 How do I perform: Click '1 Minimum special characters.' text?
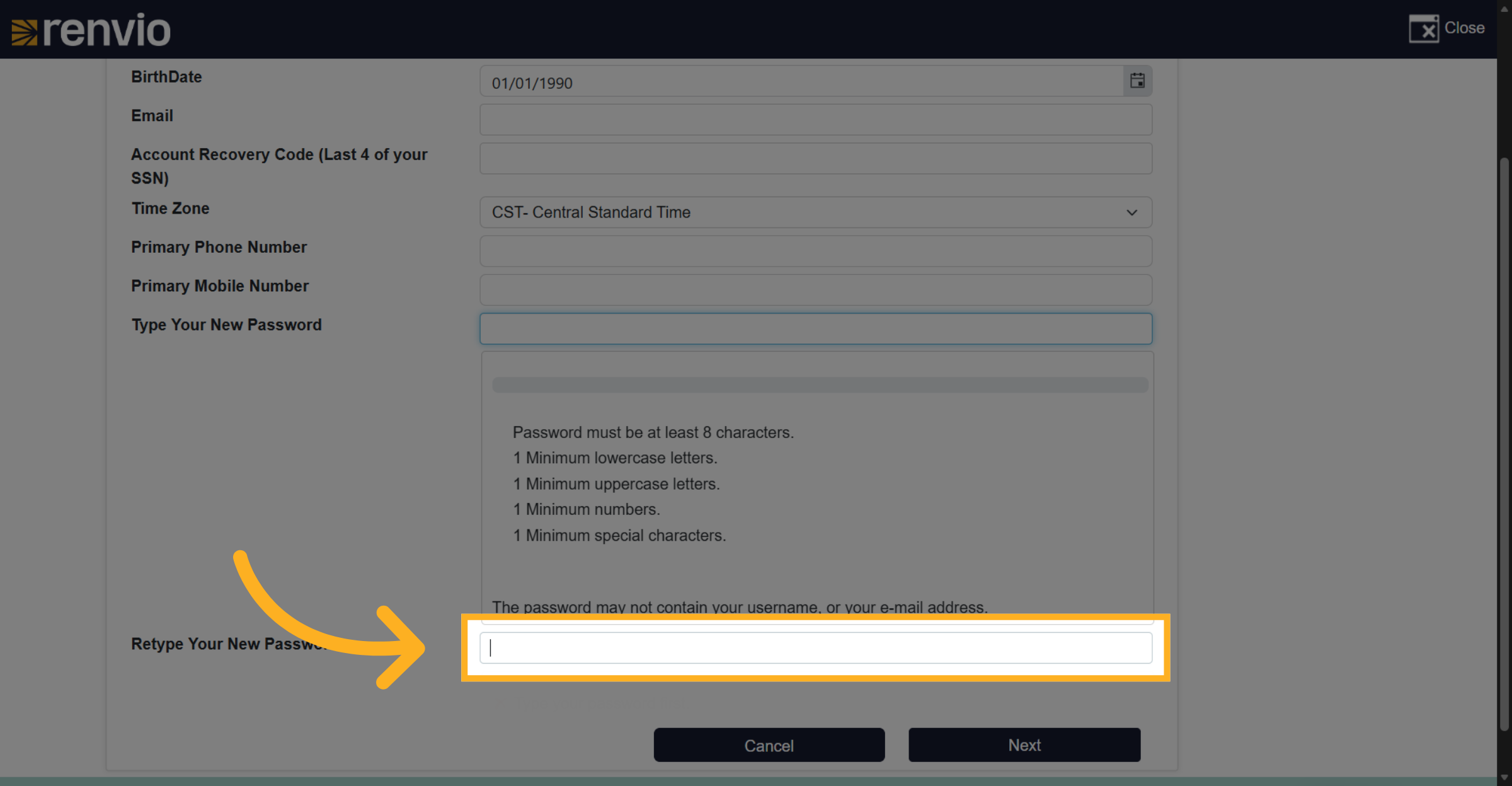620,536
